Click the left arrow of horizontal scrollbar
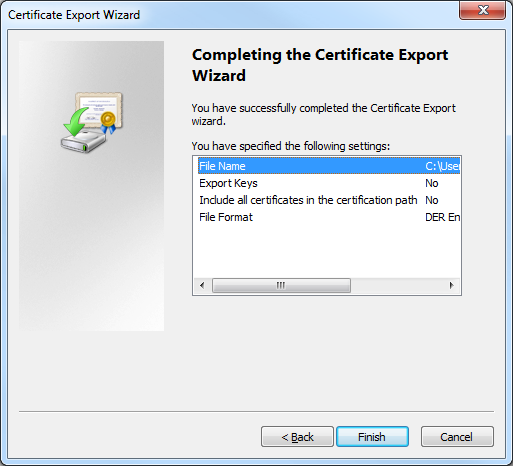This screenshot has width=513, height=466. (202, 285)
